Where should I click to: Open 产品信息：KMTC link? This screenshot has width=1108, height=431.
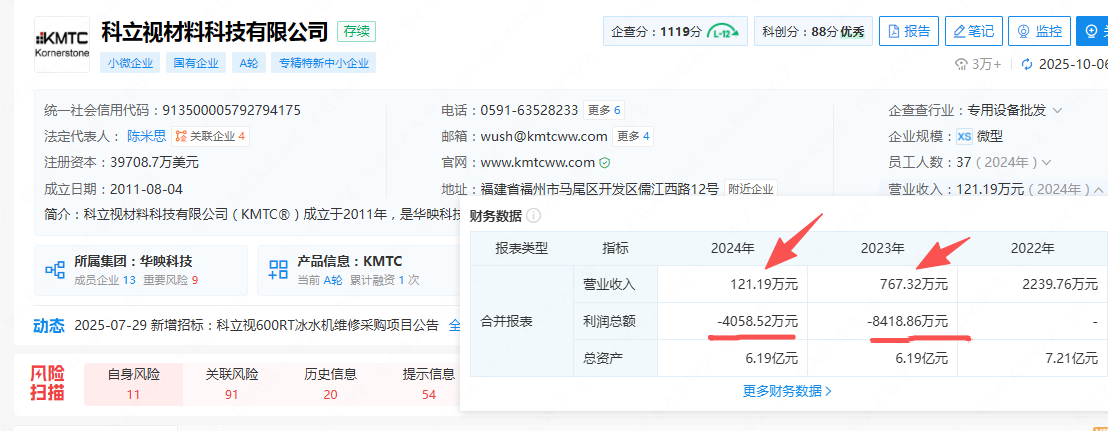pyautogui.click(x=349, y=261)
